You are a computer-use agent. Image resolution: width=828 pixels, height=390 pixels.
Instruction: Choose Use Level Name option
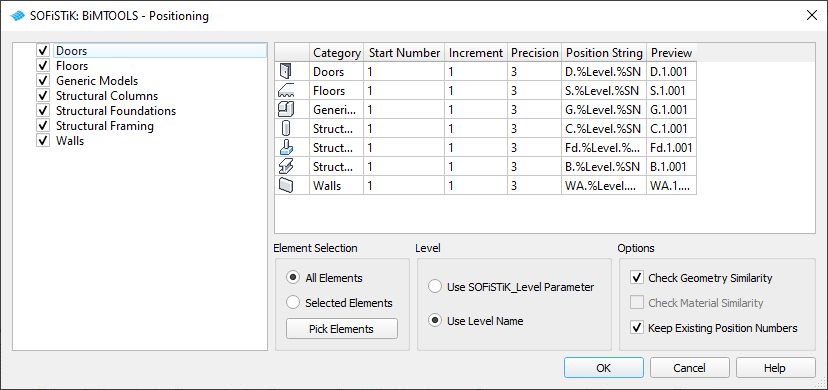(435, 320)
